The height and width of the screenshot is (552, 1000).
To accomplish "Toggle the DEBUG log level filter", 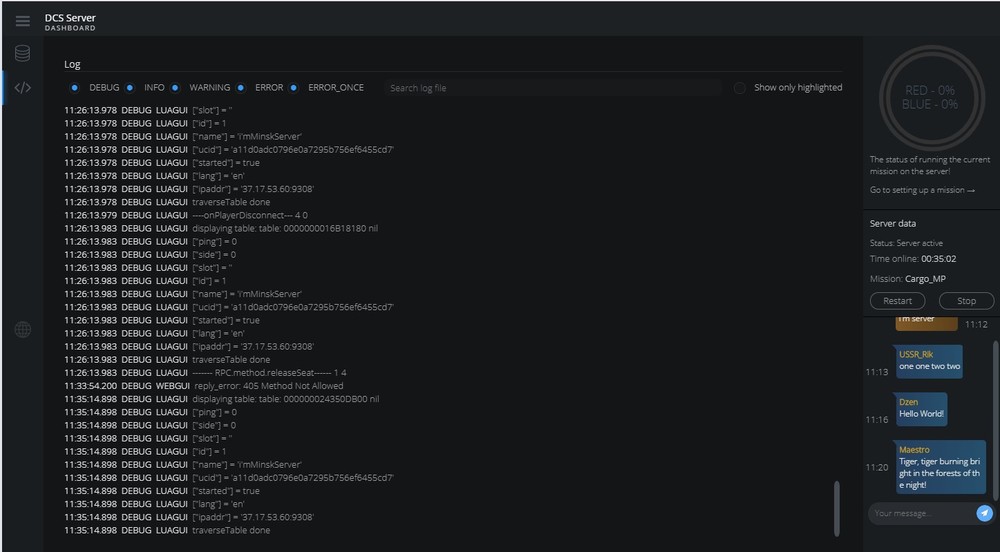I will point(75,88).
